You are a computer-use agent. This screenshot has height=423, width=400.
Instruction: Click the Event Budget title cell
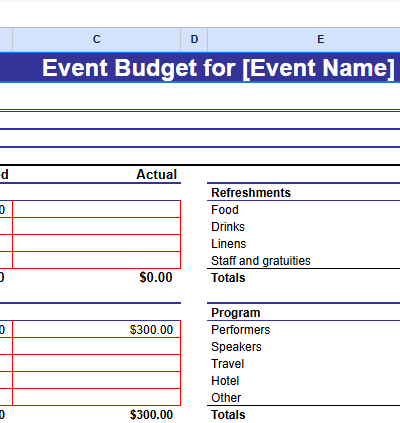click(x=200, y=68)
